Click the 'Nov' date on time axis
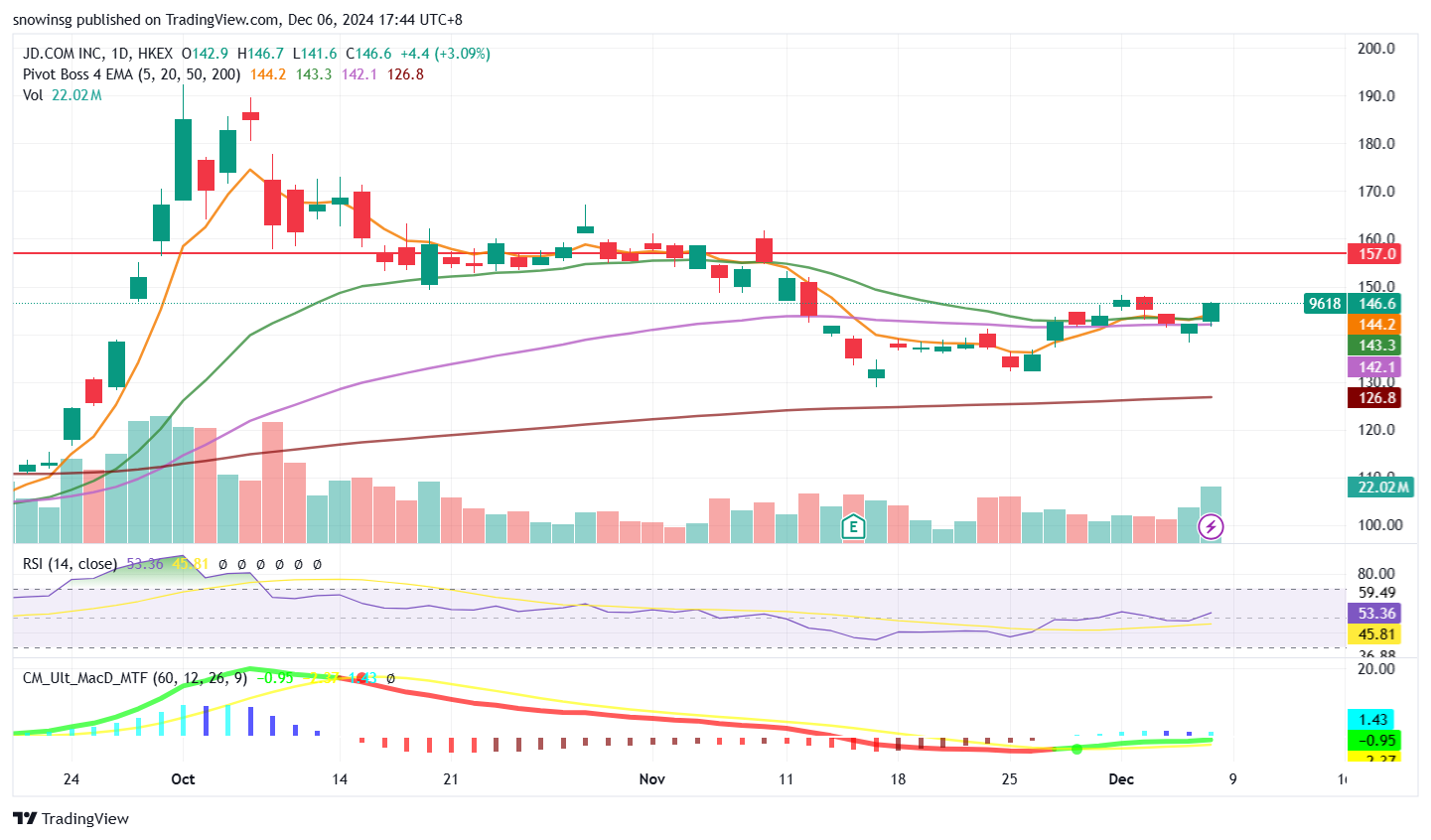Viewport: 1431px width, 840px height. pos(652,779)
